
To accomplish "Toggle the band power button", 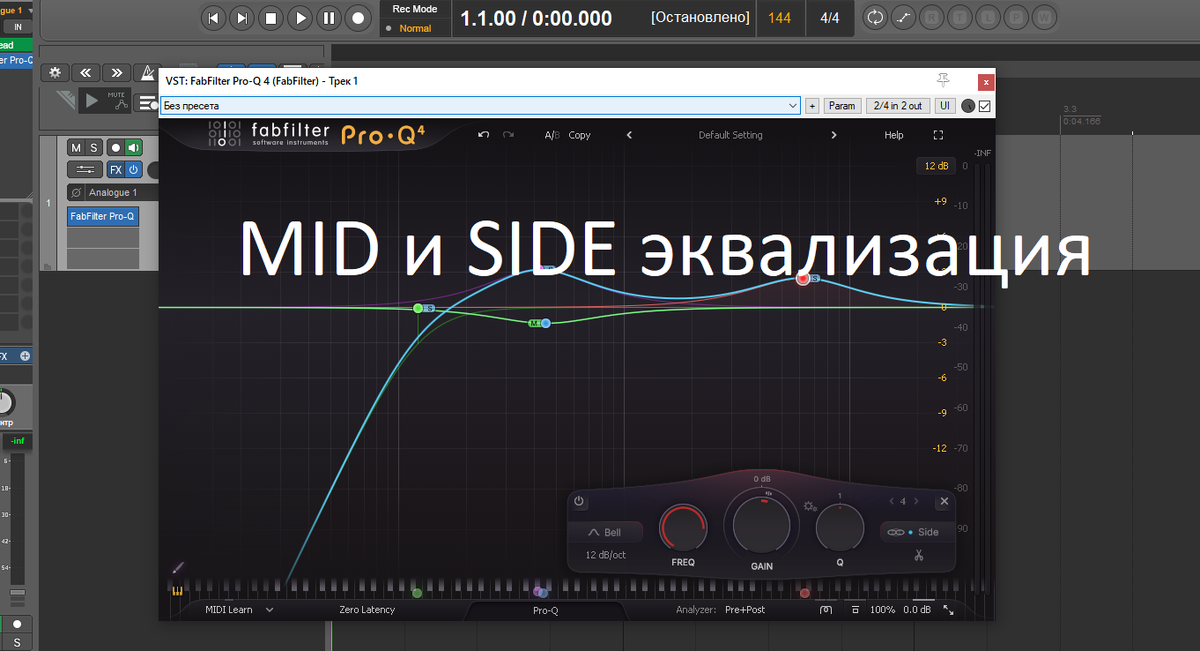I will coord(579,501).
